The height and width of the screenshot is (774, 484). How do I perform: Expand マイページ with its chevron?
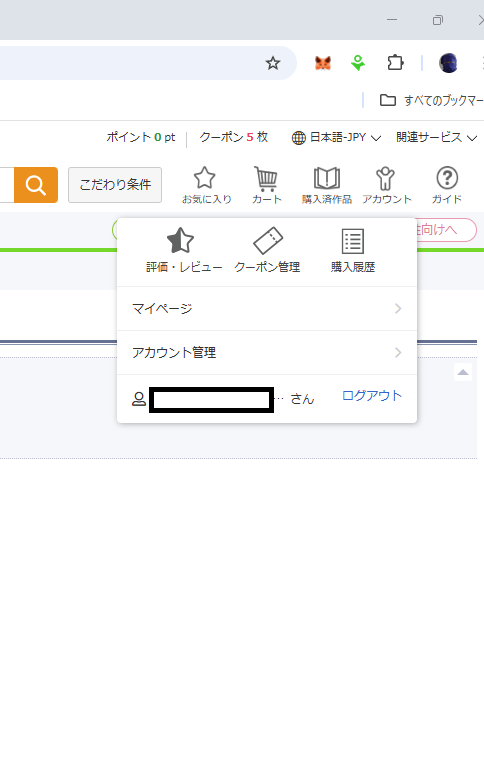click(x=398, y=309)
